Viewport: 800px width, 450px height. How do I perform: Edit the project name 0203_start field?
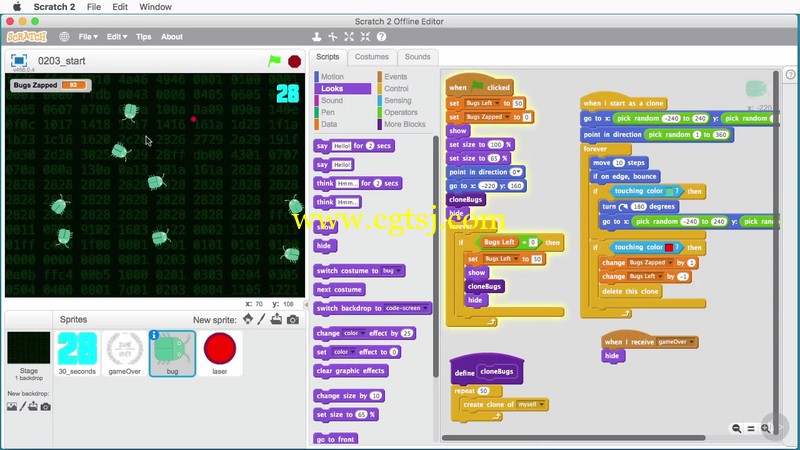62,61
